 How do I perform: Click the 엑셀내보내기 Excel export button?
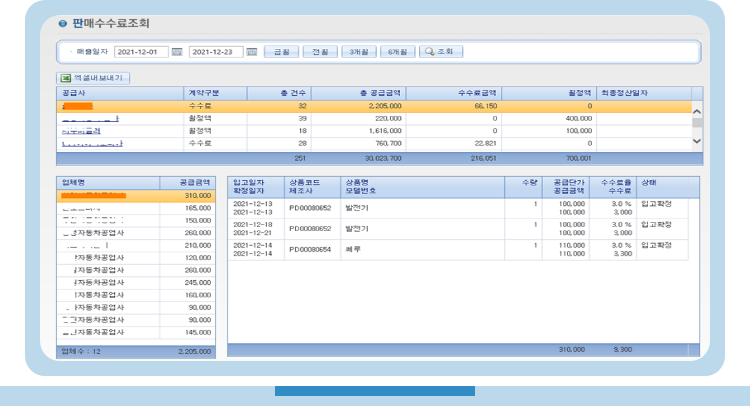(x=93, y=78)
